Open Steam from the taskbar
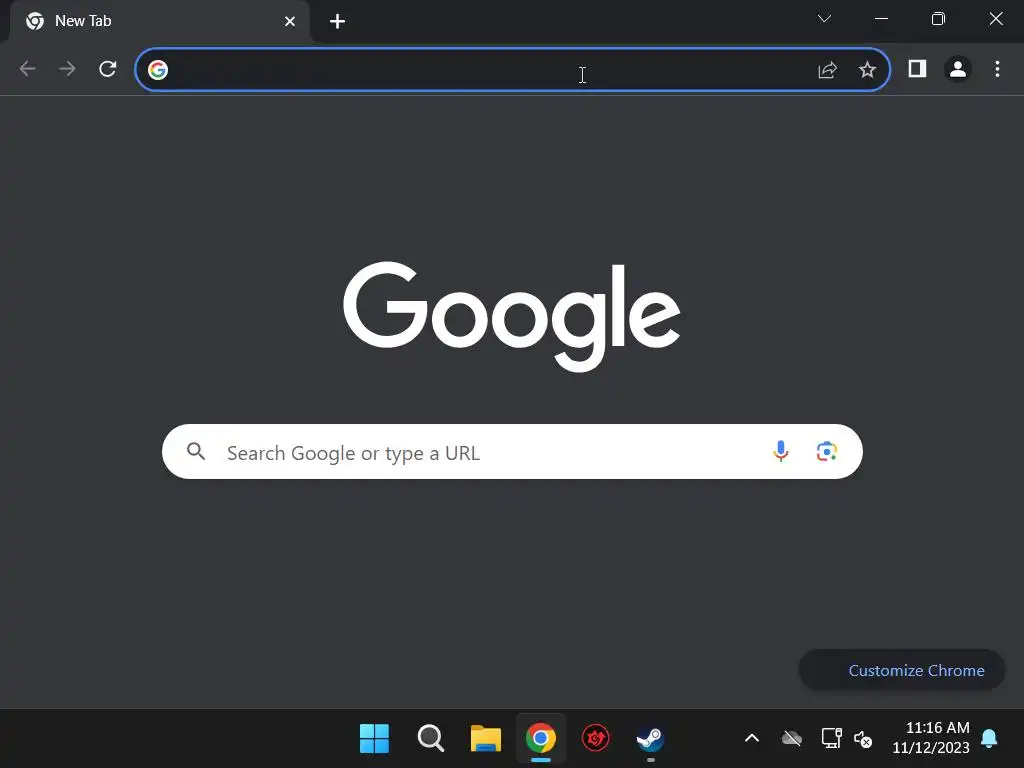The height and width of the screenshot is (768, 1024). [650, 738]
